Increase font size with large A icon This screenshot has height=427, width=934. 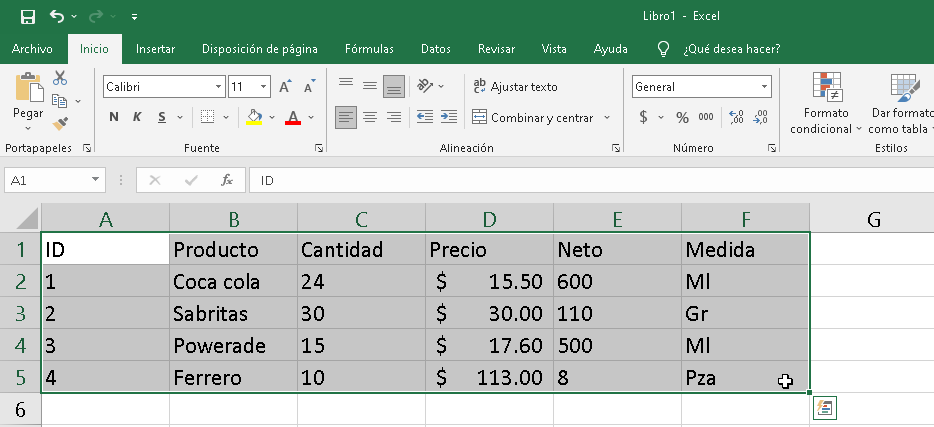[x=285, y=86]
